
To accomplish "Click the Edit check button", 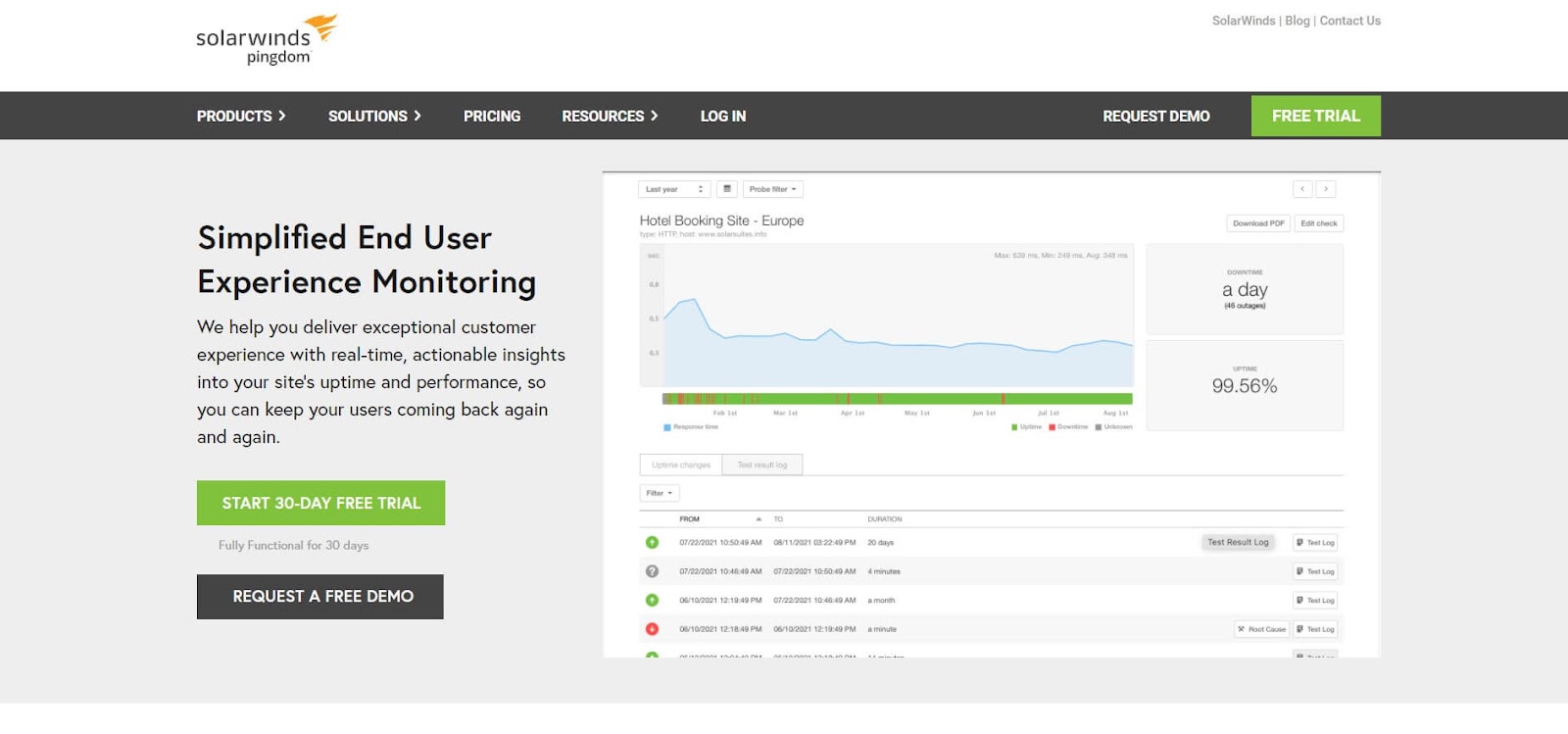I will (x=1319, y=223).
